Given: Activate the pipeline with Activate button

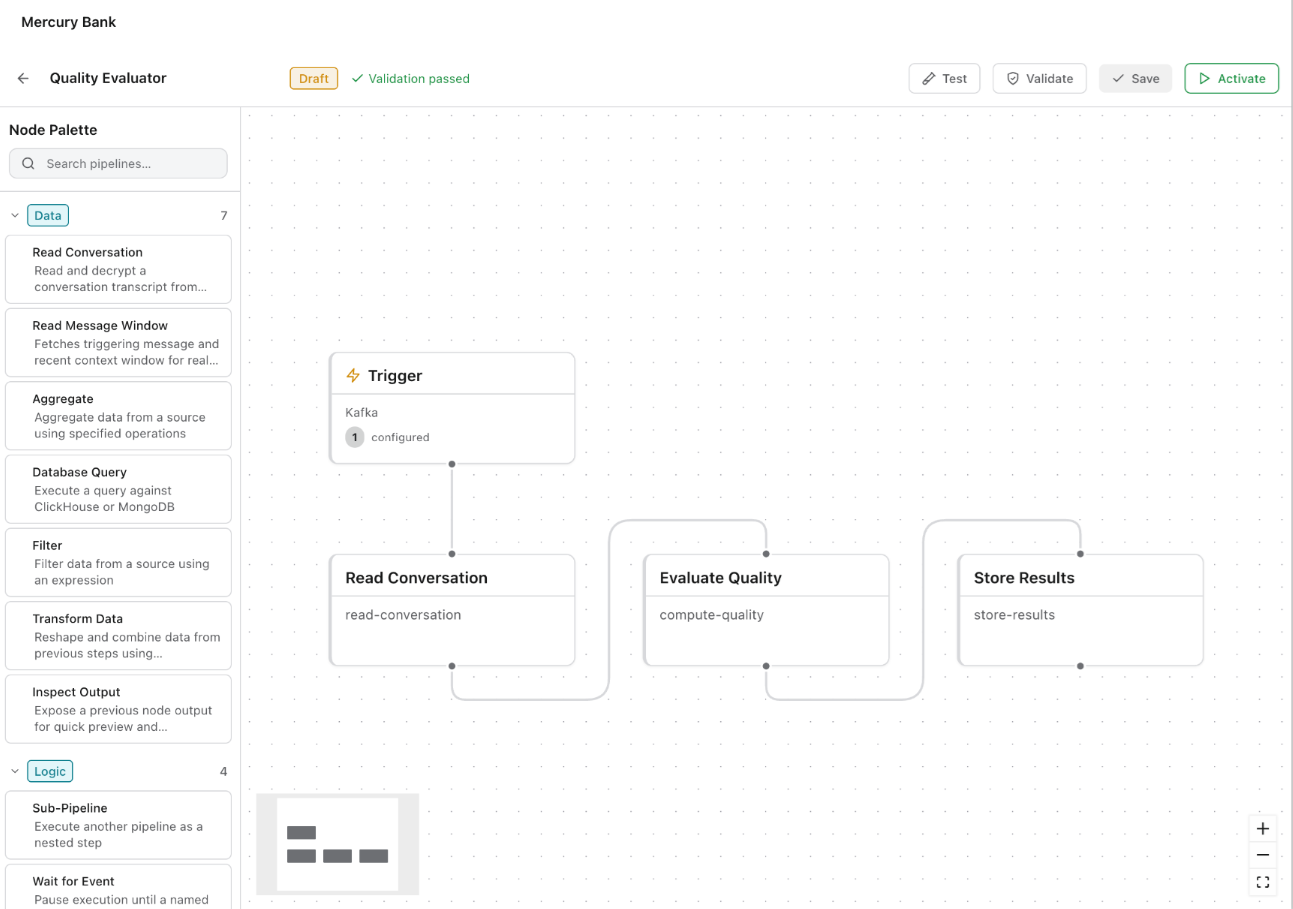Looking at the screenshot, I should [x=1231, y=78].
